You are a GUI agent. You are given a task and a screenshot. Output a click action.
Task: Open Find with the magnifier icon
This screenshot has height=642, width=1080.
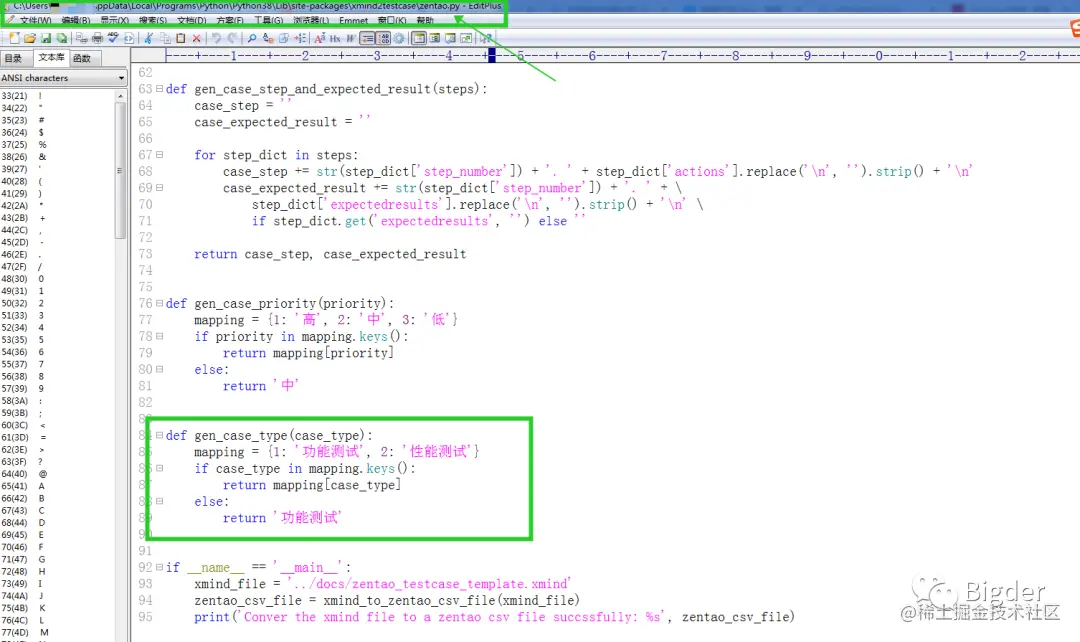[252, 39]
